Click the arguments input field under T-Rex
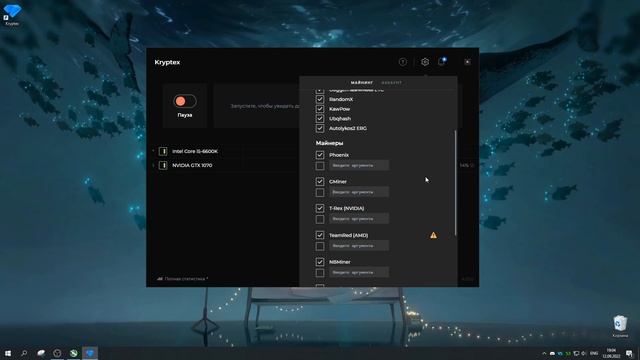Image resolution: width=640 pixels, height=360 pixels. pos(359,219)
